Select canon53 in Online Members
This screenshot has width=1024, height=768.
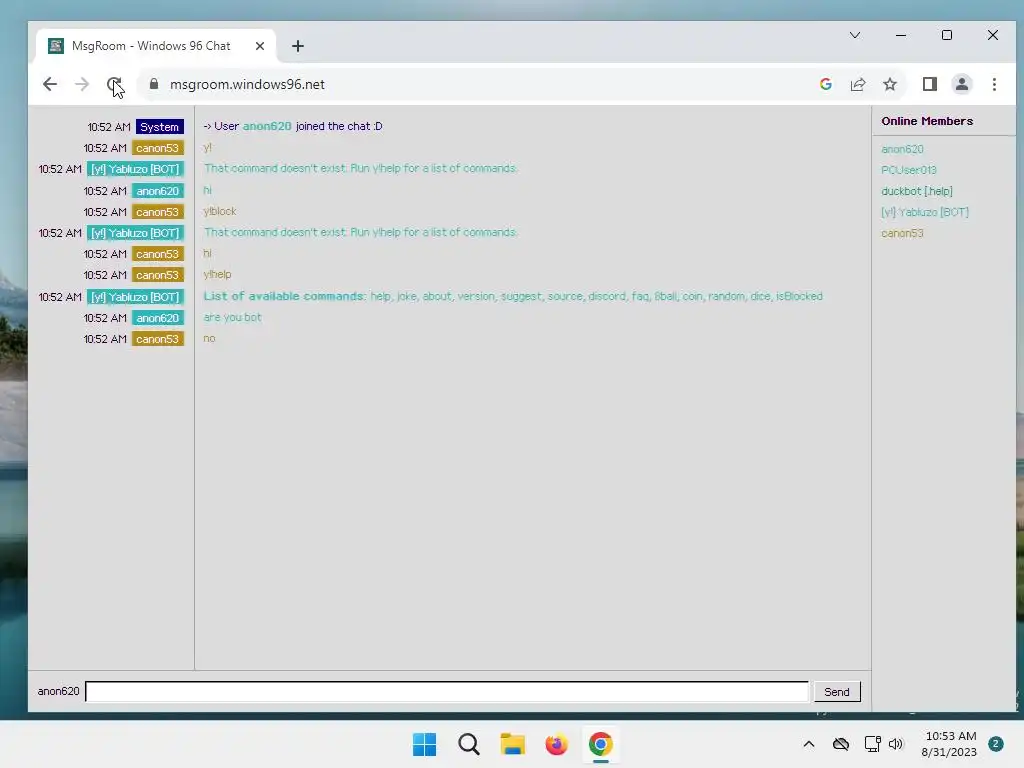click(902, 233)
